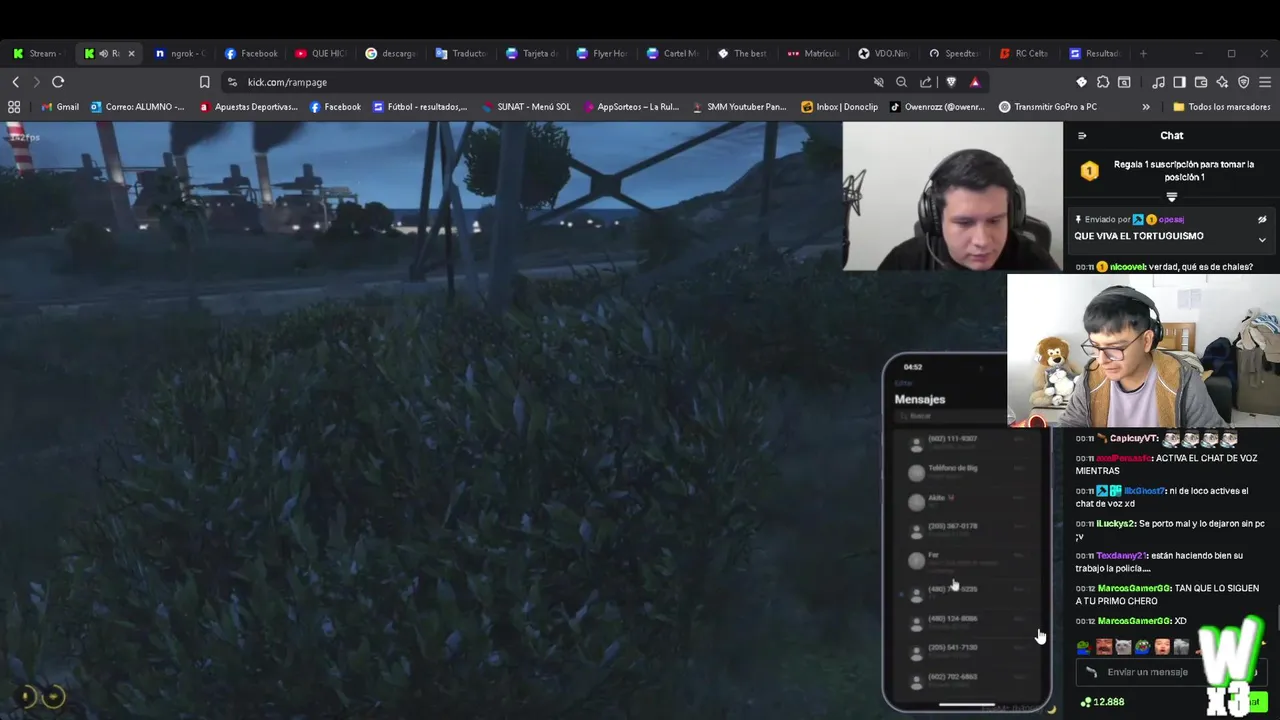Switch to the Speedtest tab

click(x=954, y=53)
